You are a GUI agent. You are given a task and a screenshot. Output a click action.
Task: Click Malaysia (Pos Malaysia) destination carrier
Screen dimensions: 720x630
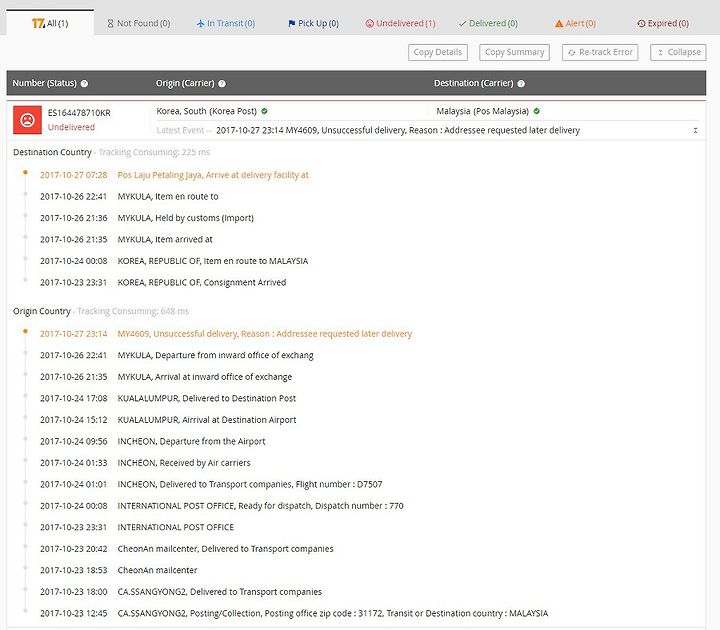[482, 111]
